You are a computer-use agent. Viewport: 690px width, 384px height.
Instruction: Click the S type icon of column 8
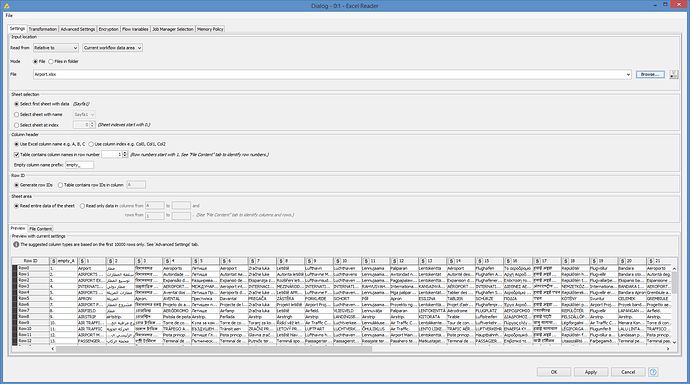[281, 261]
